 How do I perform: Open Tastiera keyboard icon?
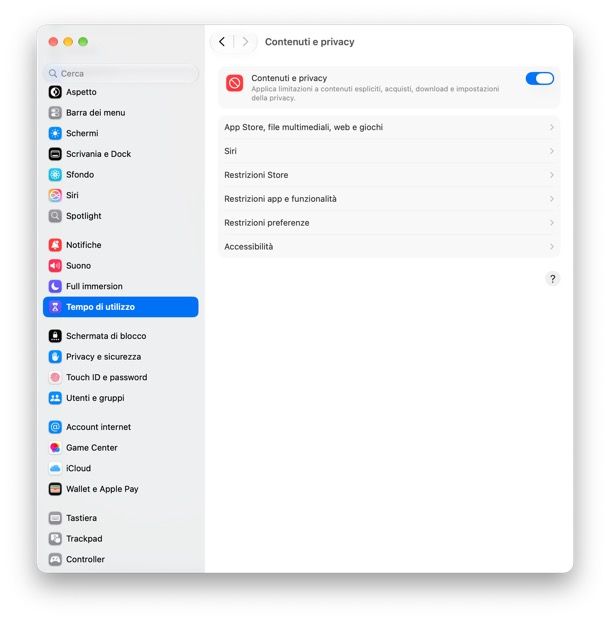click(55, 518)
